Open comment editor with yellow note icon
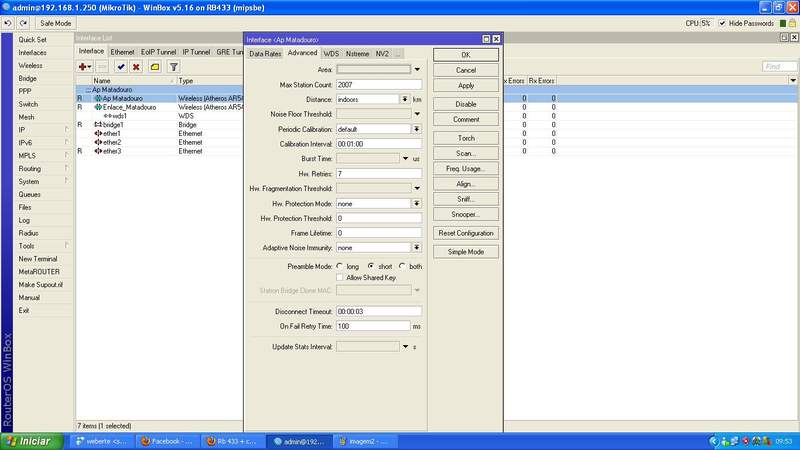 155,67
